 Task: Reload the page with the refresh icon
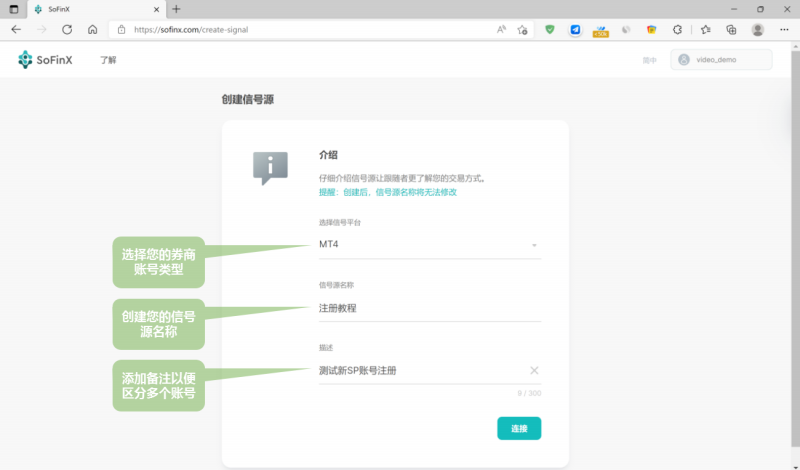tap(67, 30)
